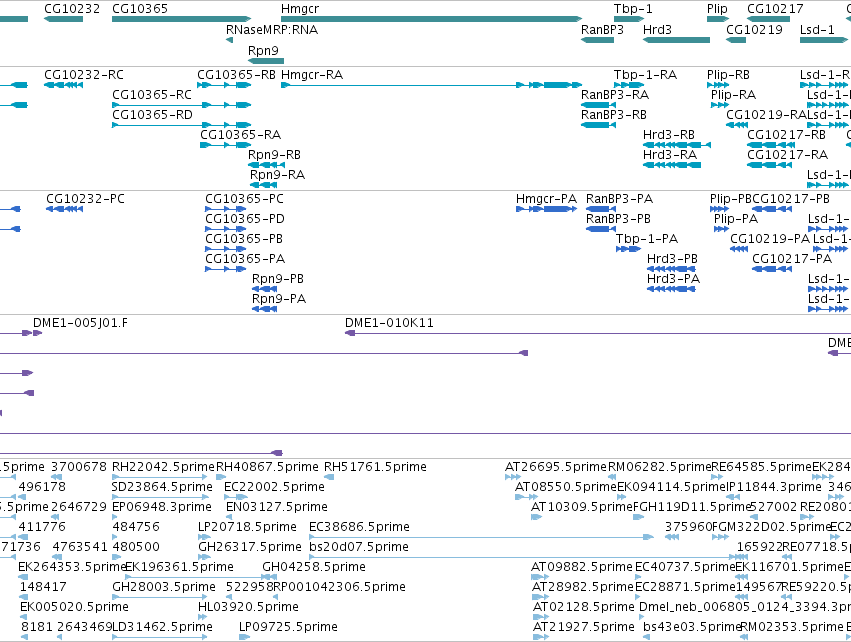Select protein CG10365-PC
851x642 pixels.
(x=244, y=199)
